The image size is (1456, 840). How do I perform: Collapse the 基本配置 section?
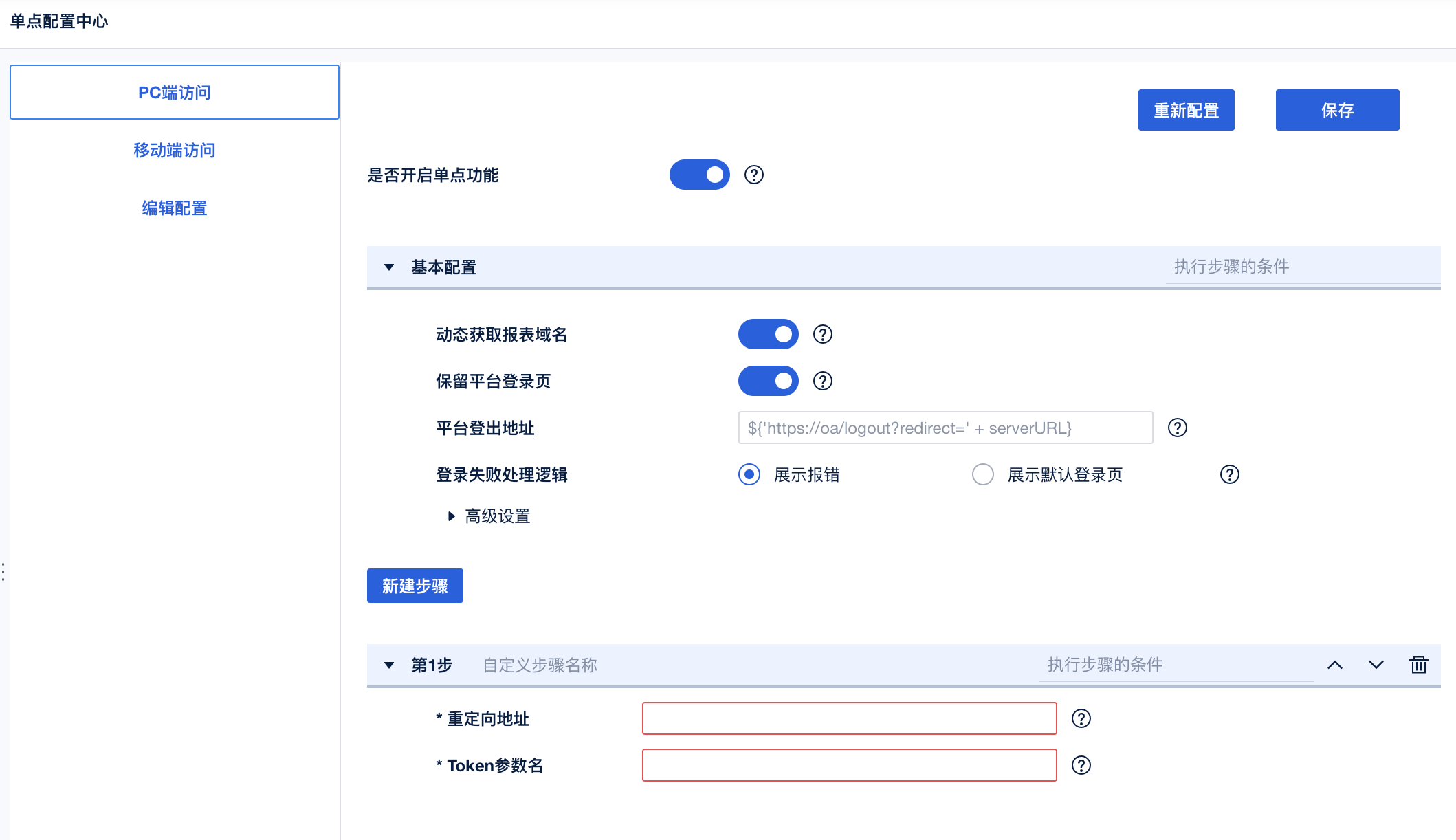click(389, 267)
